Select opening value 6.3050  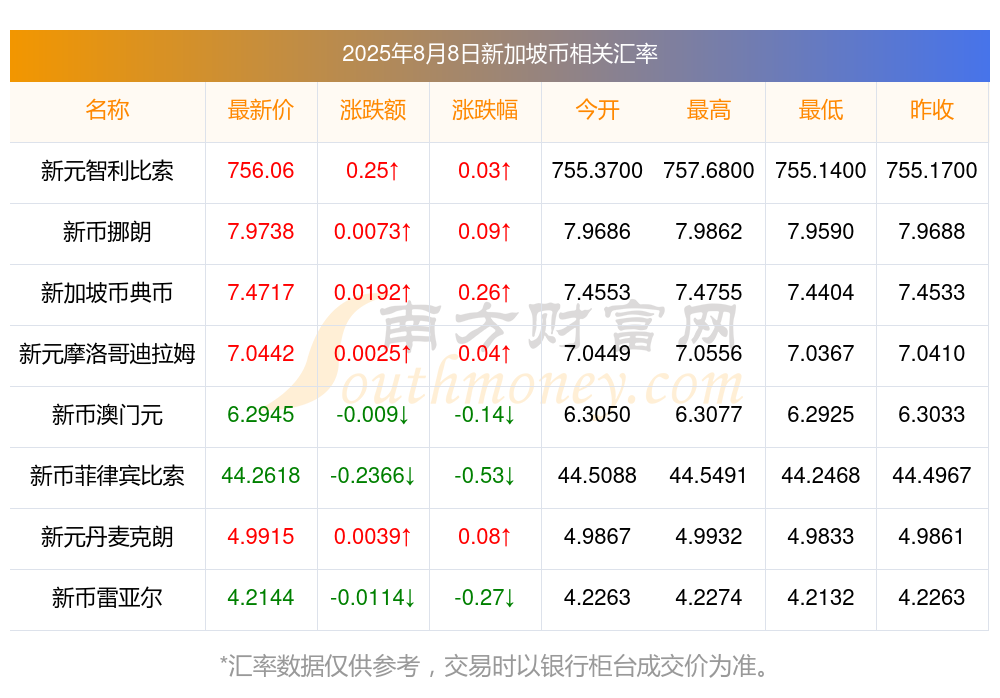(597, 415)
